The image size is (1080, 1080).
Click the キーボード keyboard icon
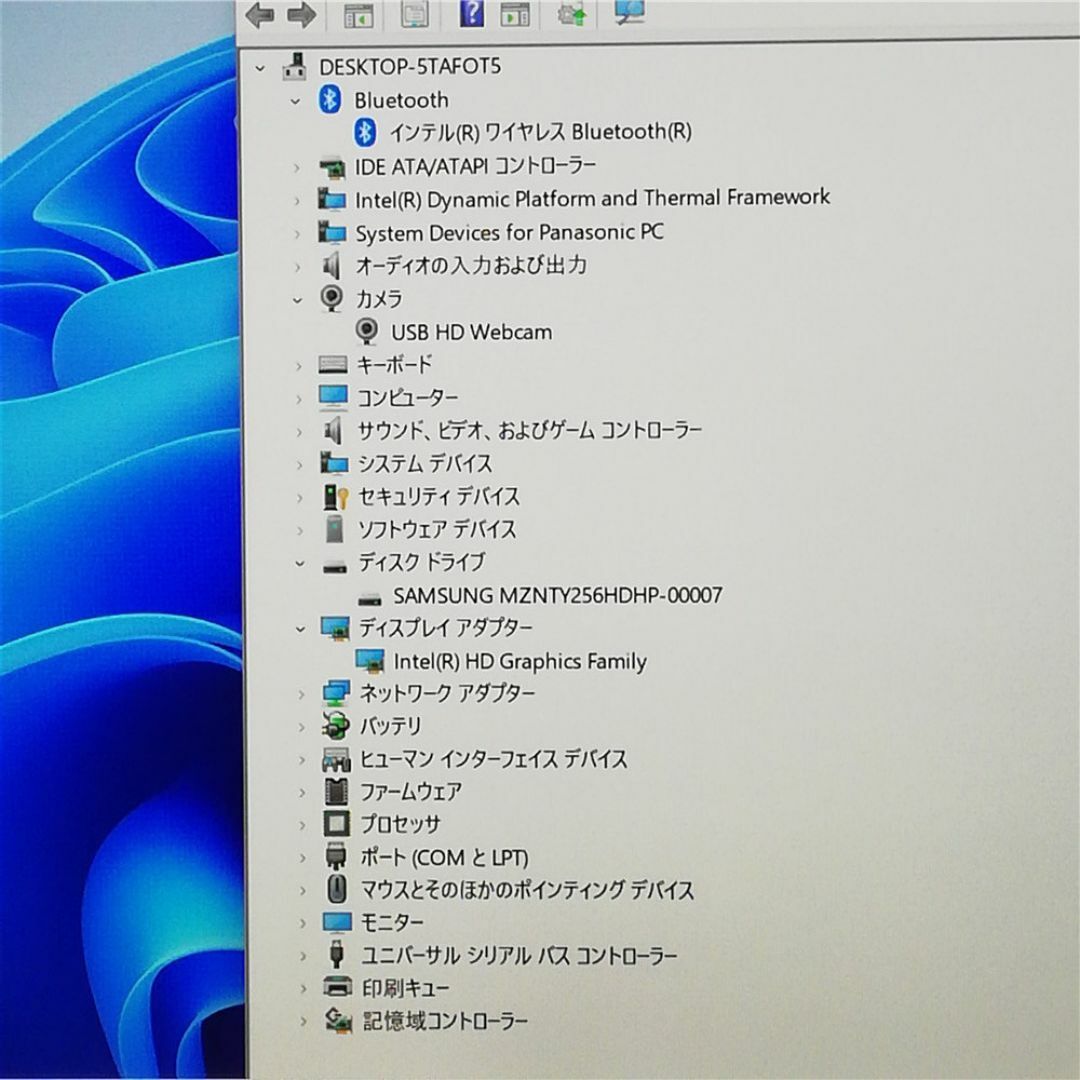[x=333, y=364]
